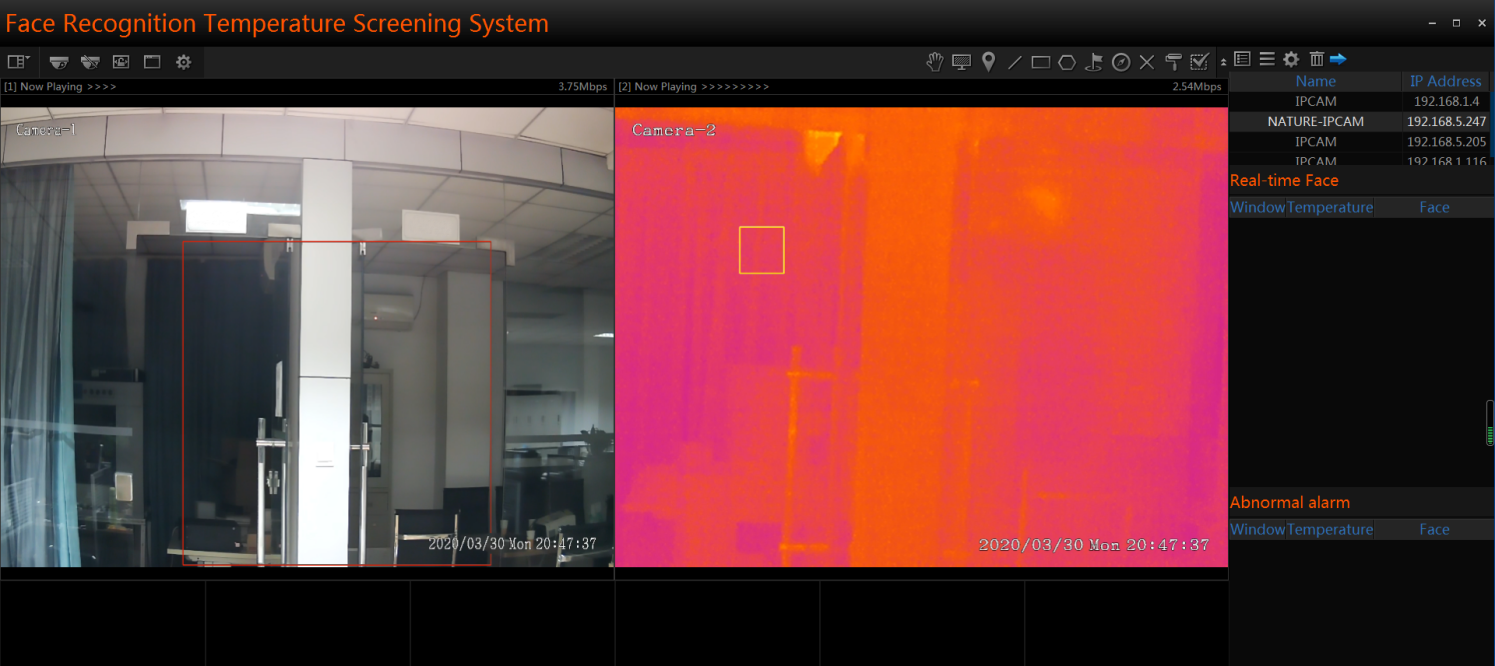The image size is (1495, 666).
Task: Open device settings gear above the Name column
Action: [1291, 59]
